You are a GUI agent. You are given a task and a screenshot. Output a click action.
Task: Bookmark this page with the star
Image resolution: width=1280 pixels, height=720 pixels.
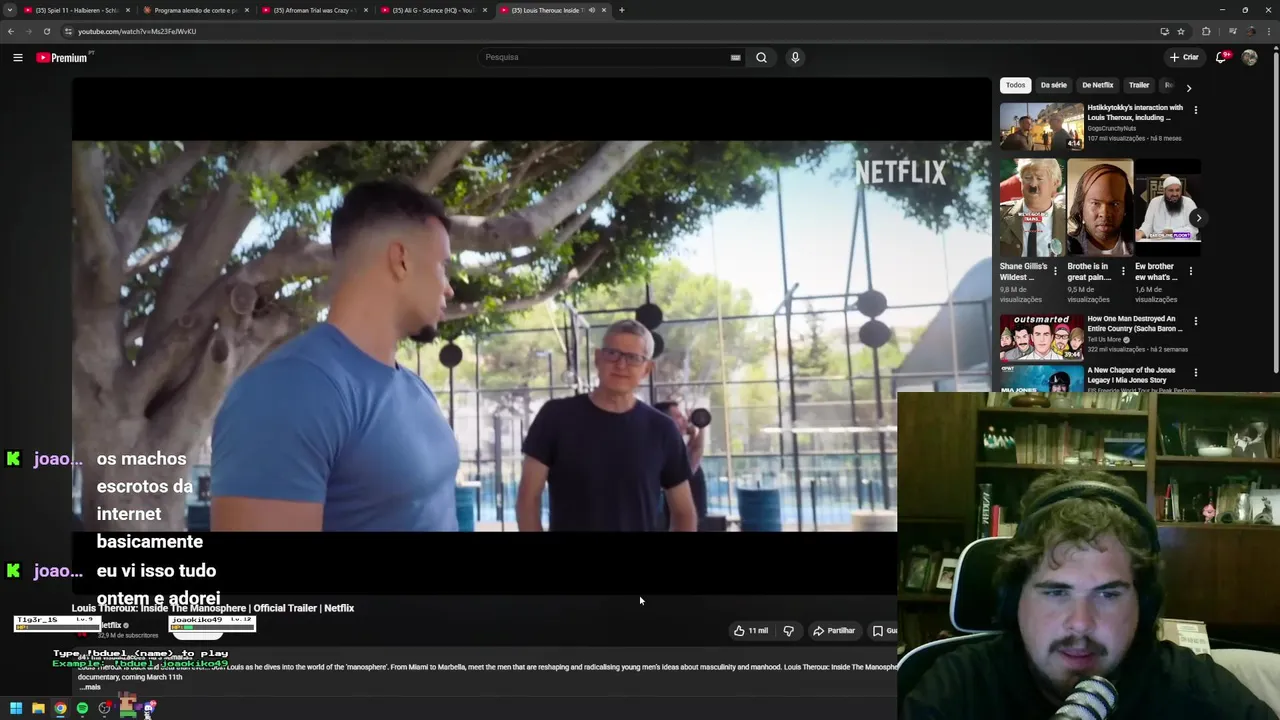coord(1181,31)
